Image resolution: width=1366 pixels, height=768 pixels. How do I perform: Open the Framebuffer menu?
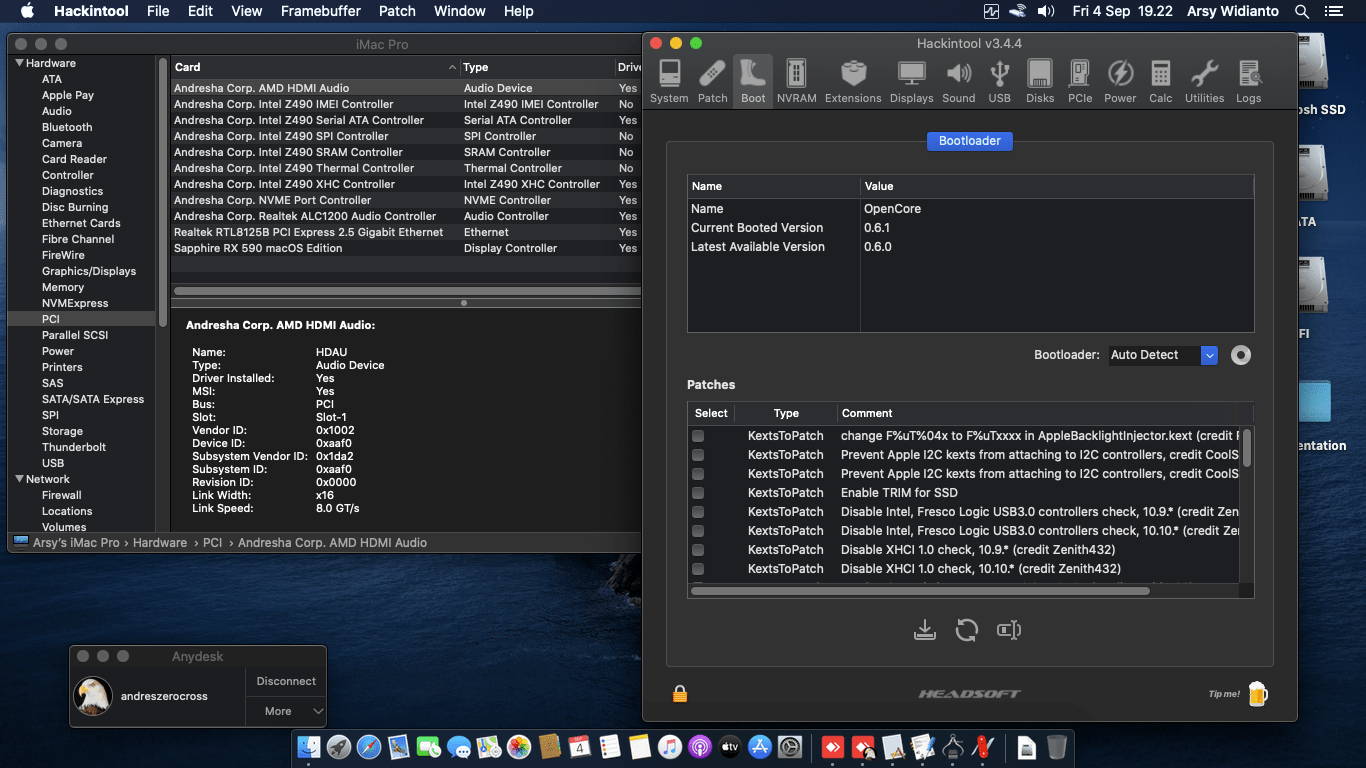point(320,11)
